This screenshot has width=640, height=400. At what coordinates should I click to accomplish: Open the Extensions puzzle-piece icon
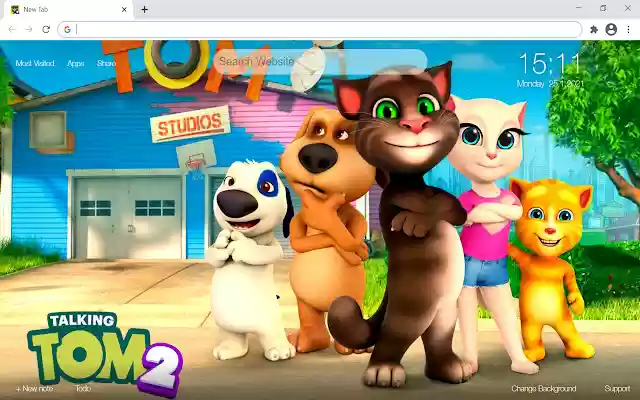594,29
